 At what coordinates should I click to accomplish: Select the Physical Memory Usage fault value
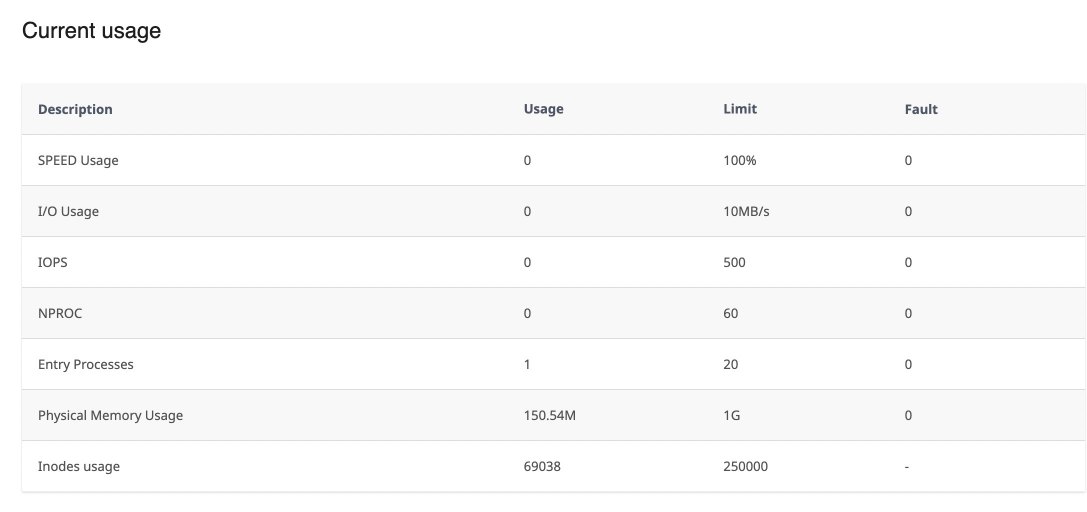pos(908,416)
